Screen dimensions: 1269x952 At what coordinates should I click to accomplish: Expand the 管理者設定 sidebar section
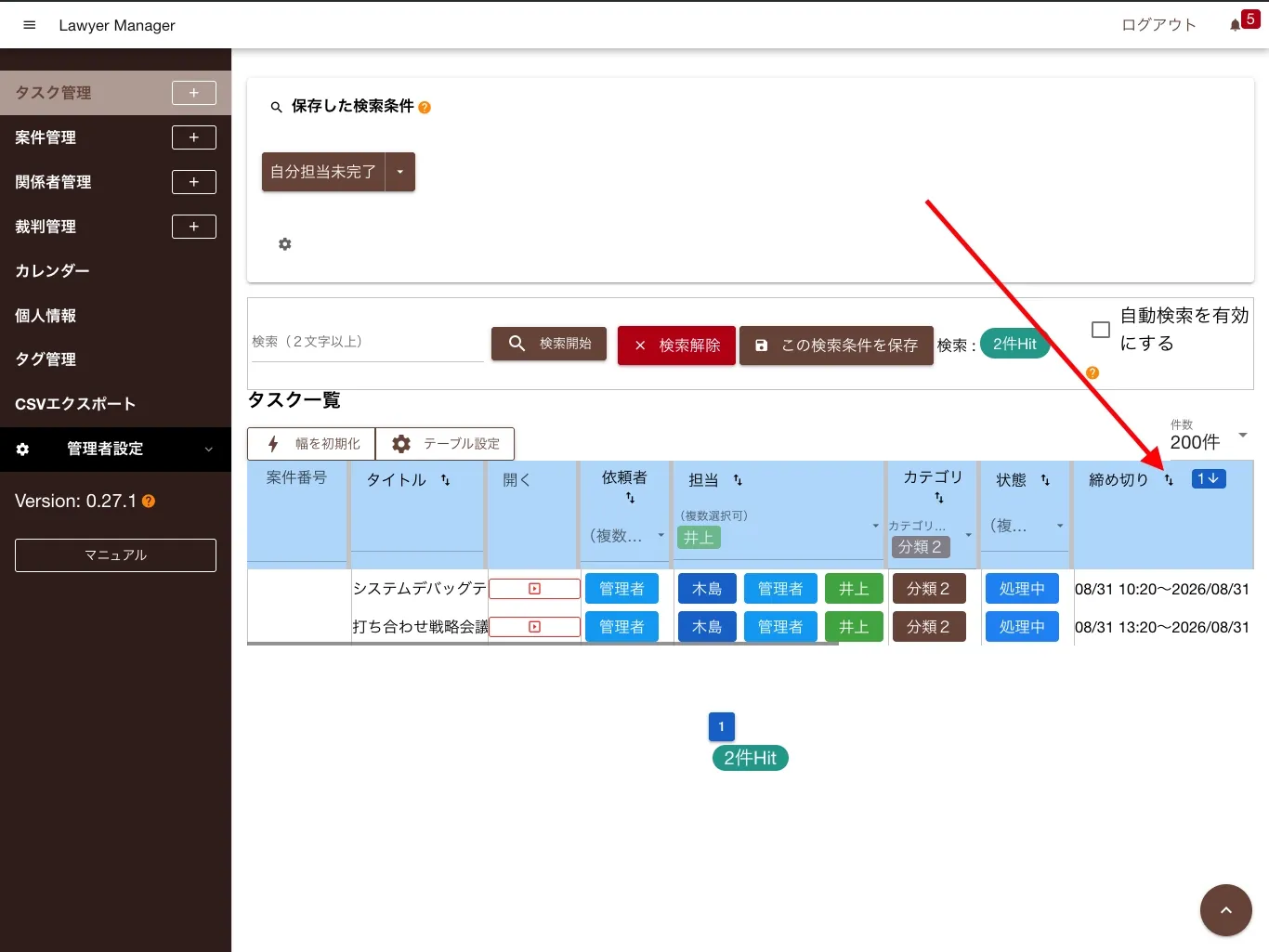tap(115, 450)
